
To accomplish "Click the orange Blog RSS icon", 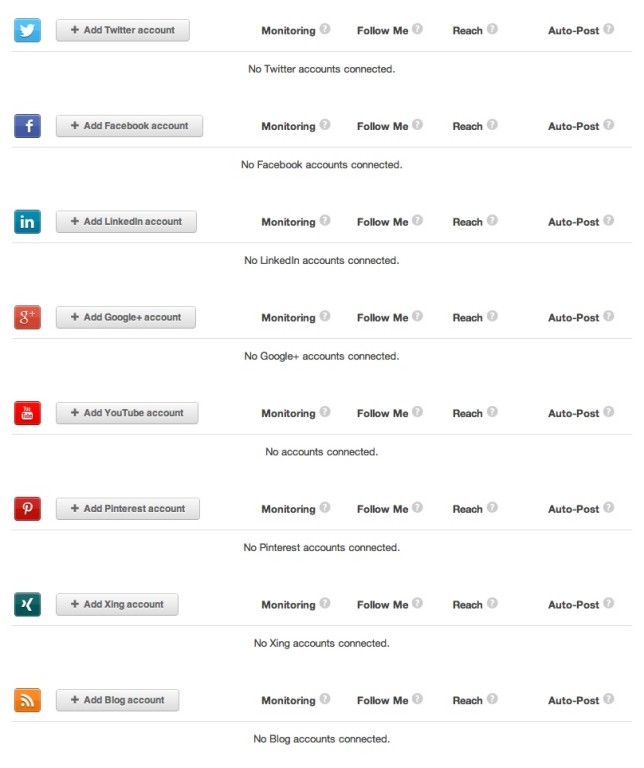I will tap(27, 700).
